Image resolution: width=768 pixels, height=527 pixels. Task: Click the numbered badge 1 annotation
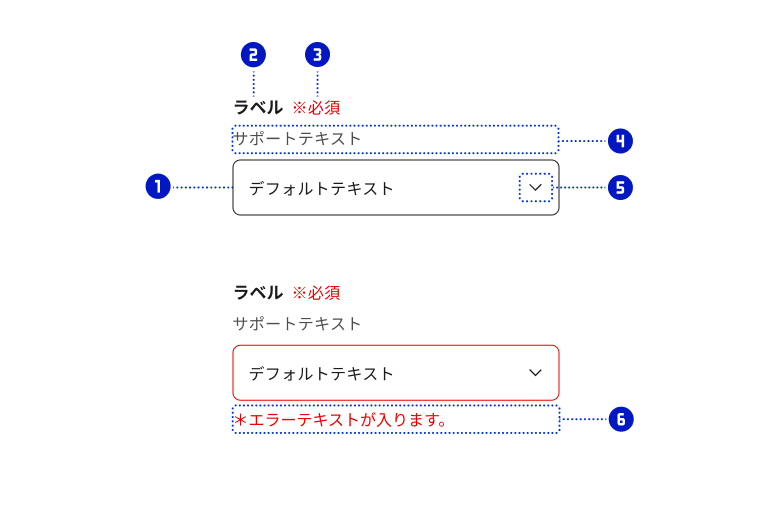coord(158,187)
